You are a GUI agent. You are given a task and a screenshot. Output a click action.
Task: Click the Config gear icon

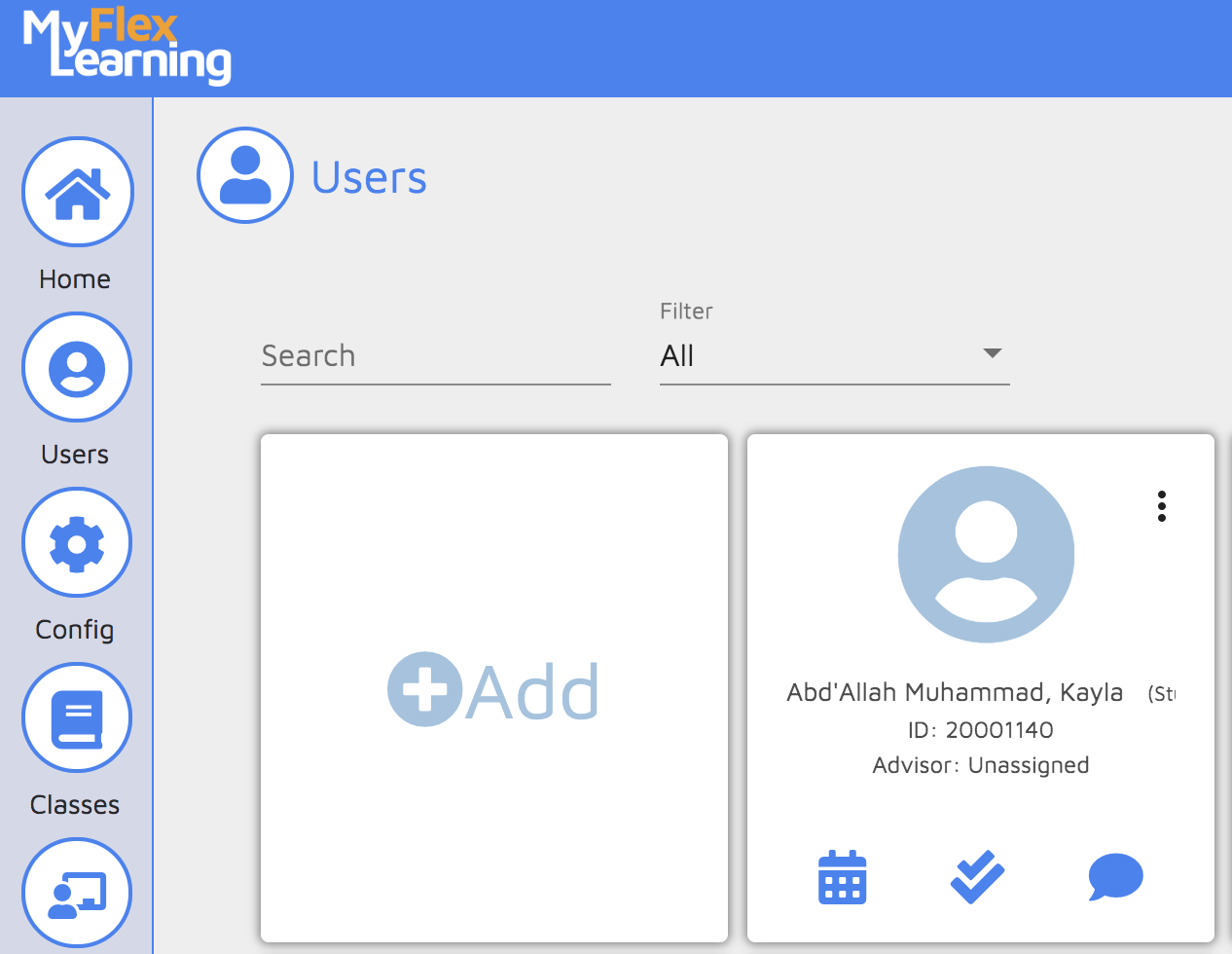pyautogui.click(x=77, y=542)
